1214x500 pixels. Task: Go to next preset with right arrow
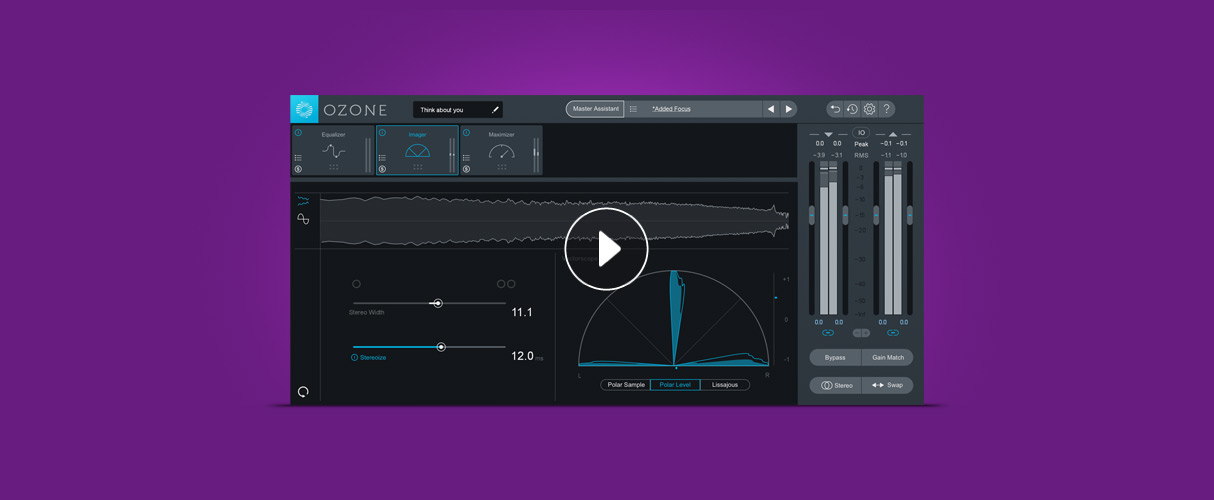coord(788,109)
